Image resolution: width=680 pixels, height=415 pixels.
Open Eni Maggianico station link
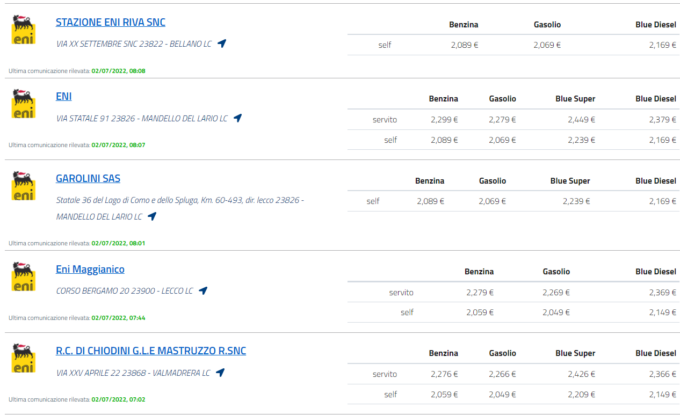coord(90,269)
